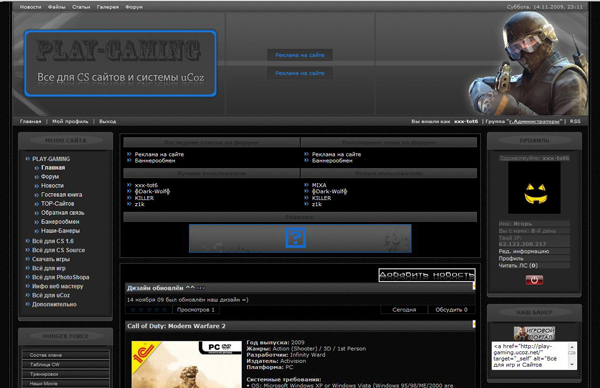Expand Дополнительно category

(x=54, y=305)
